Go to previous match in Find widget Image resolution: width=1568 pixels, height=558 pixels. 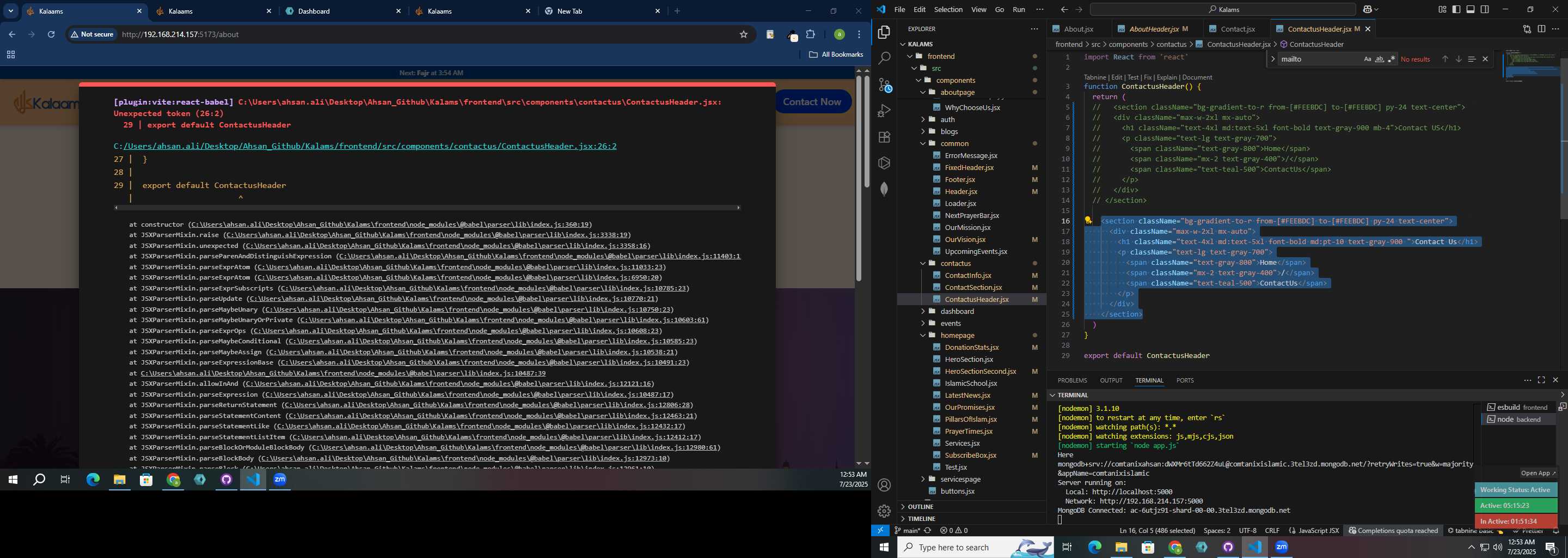tap(1445, 59)
